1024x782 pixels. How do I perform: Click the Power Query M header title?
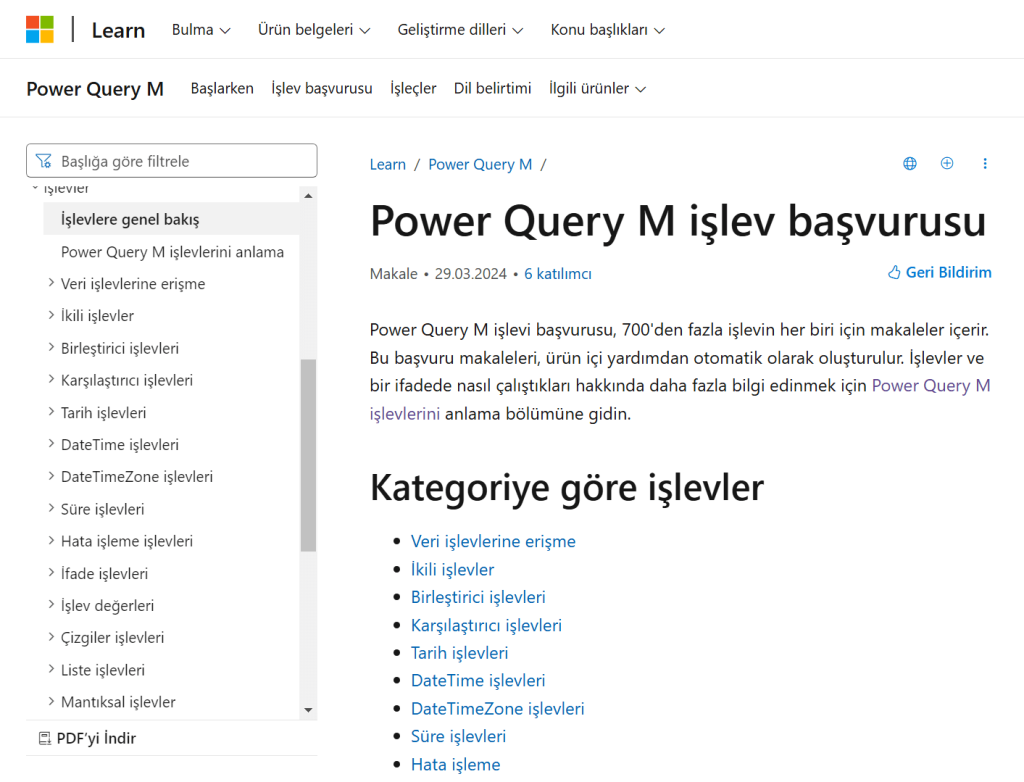pyautogui.click(x=95, y=89)
